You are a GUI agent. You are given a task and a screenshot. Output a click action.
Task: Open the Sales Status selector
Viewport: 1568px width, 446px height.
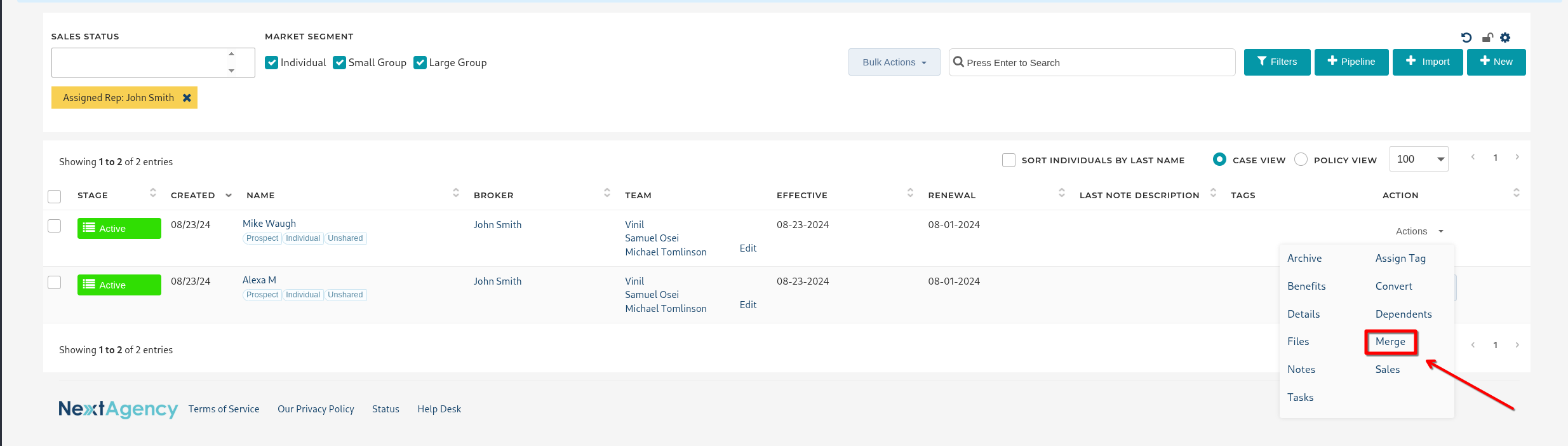[152, 63]
